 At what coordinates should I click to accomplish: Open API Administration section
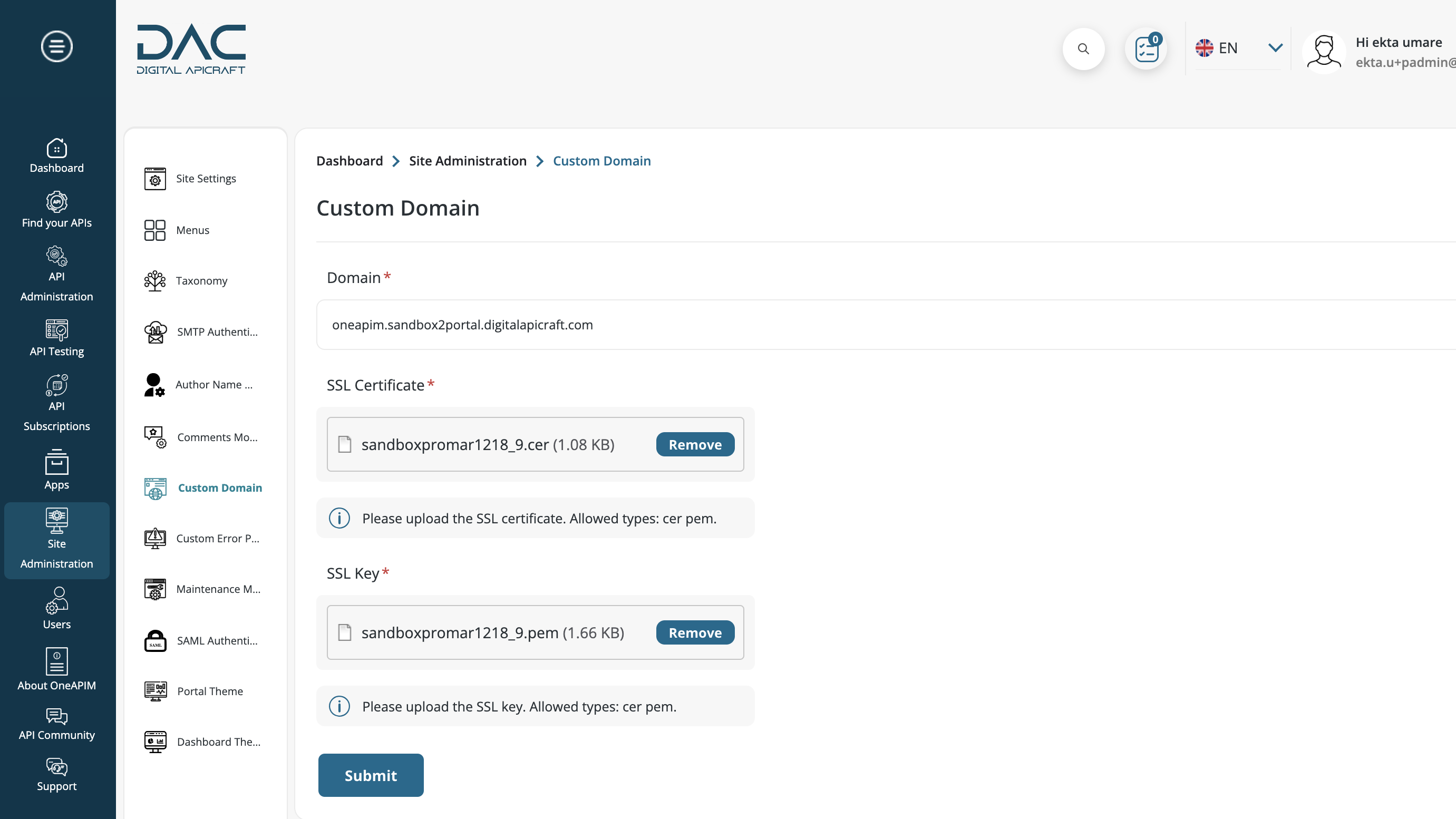(x=56, y=274)
